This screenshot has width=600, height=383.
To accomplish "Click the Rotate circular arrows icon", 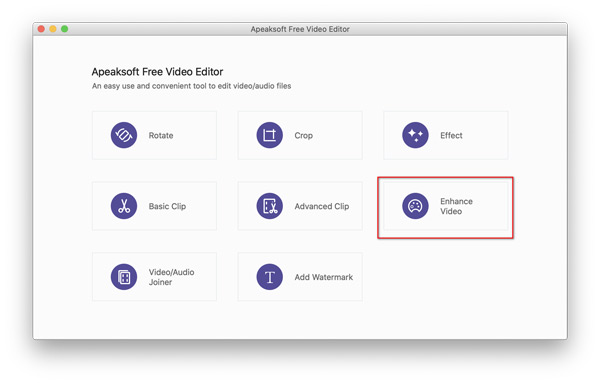I will [x=124, y=135].
